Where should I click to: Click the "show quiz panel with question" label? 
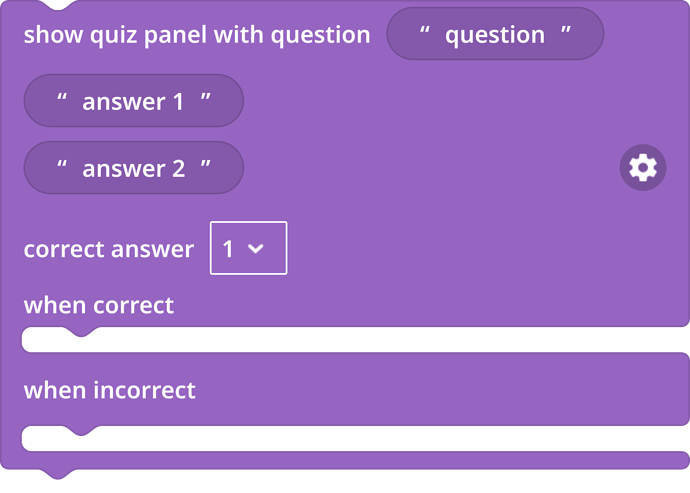(197, 35)
